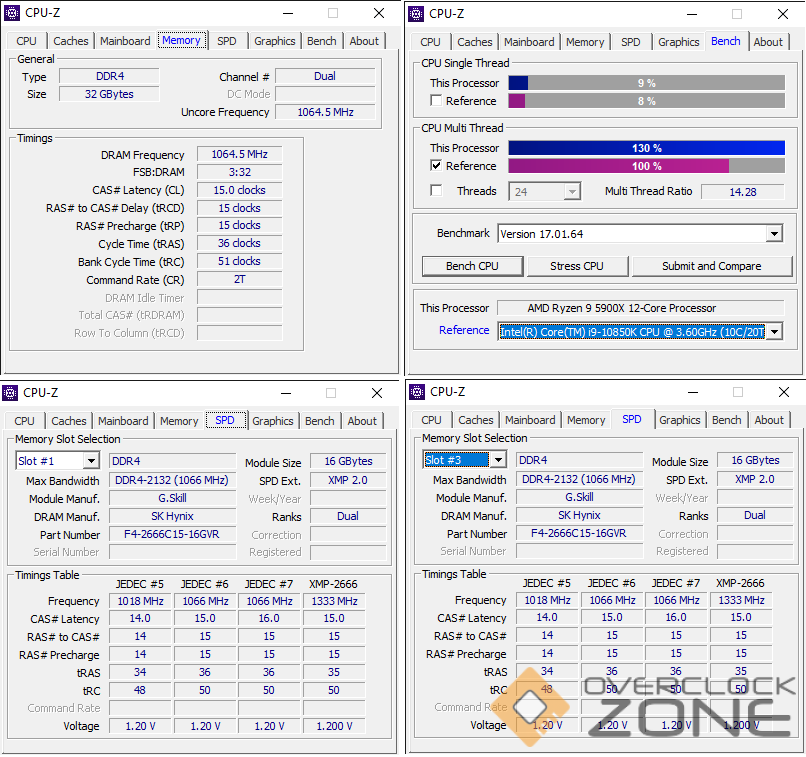The height and width of the screenshot is (757, 806).
Task: Click the CPU-Z icon in the Bench window title bar
Action: pyautogui.click(x=416, y=13)
